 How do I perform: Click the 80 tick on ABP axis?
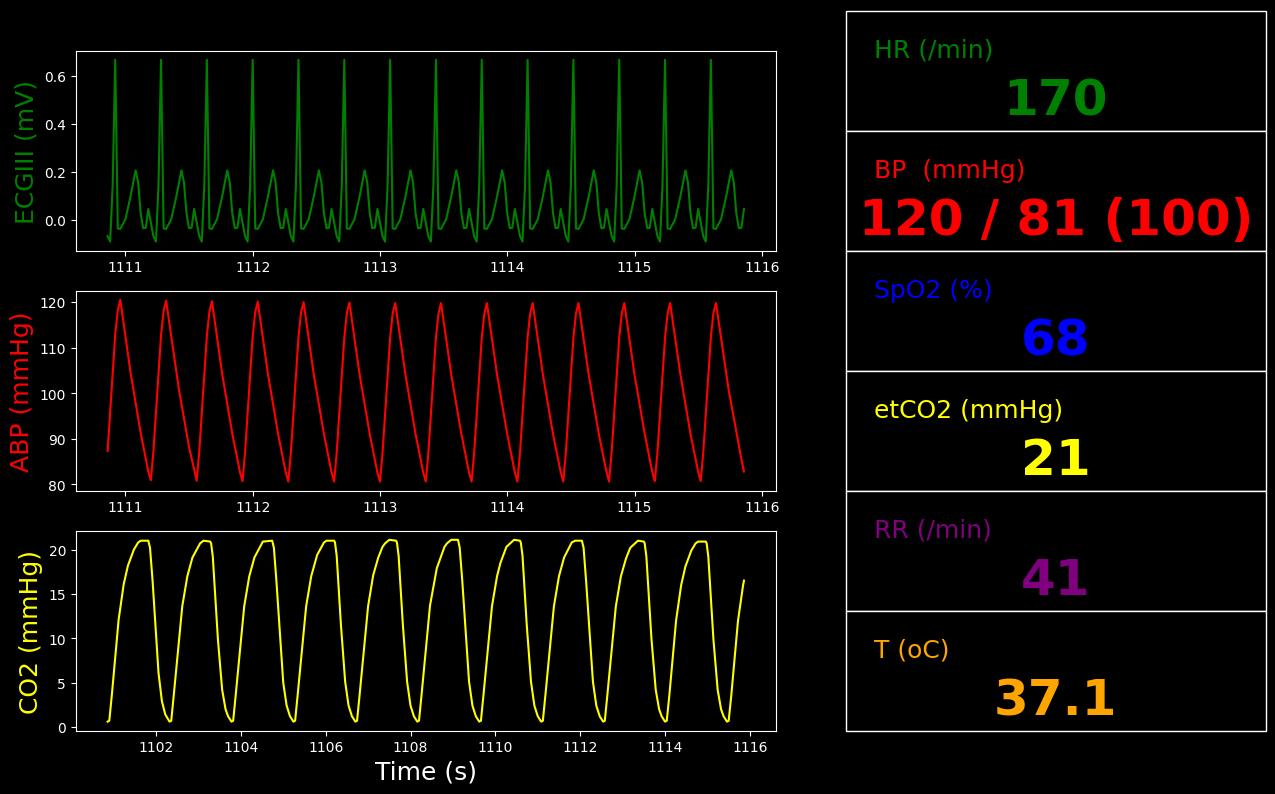point(57,486)
